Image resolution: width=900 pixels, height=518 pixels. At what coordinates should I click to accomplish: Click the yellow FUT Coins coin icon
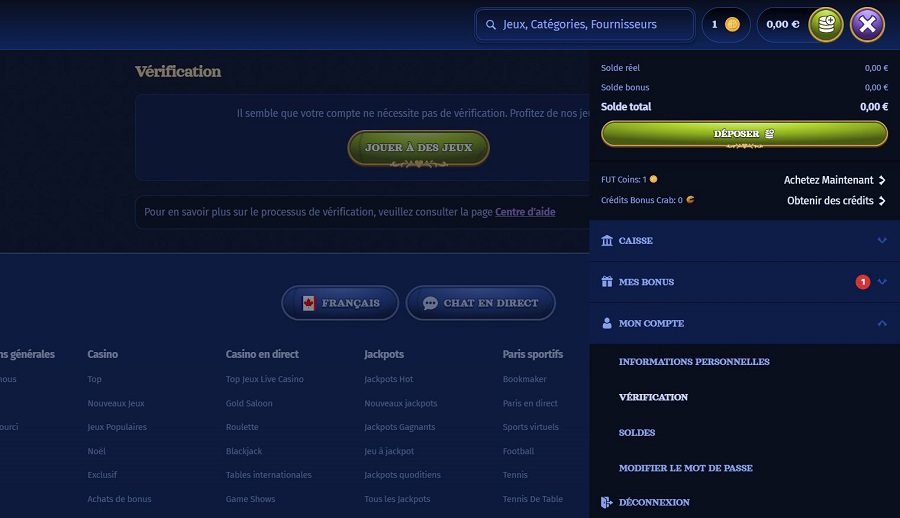[653, 179]
